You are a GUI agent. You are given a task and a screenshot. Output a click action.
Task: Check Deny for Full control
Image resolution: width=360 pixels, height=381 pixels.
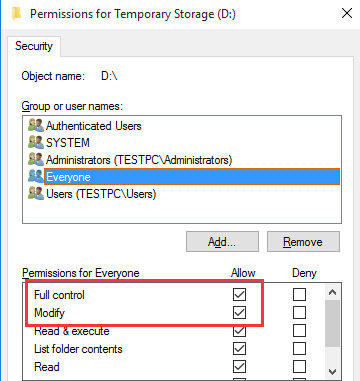(x=299, y=294)
